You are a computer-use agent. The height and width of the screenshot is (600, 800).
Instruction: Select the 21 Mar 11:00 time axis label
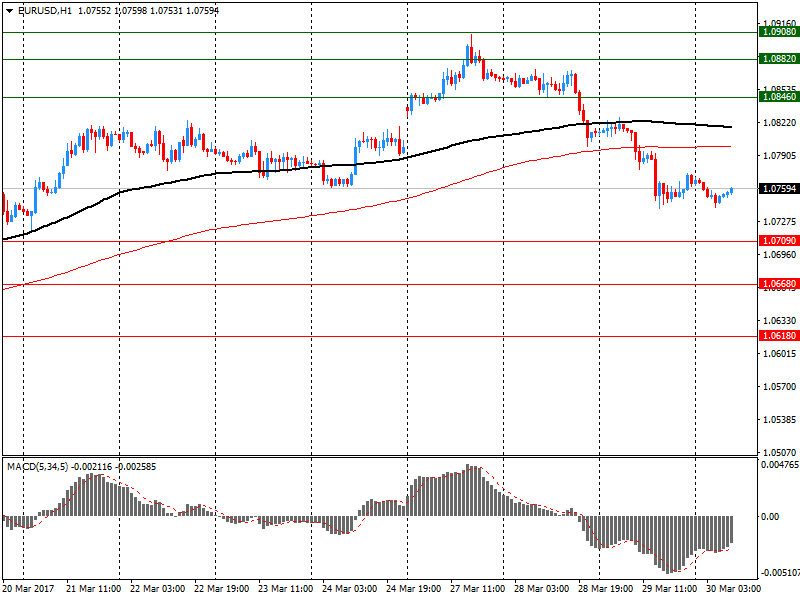pyautogui.click(x=94, y=589)
